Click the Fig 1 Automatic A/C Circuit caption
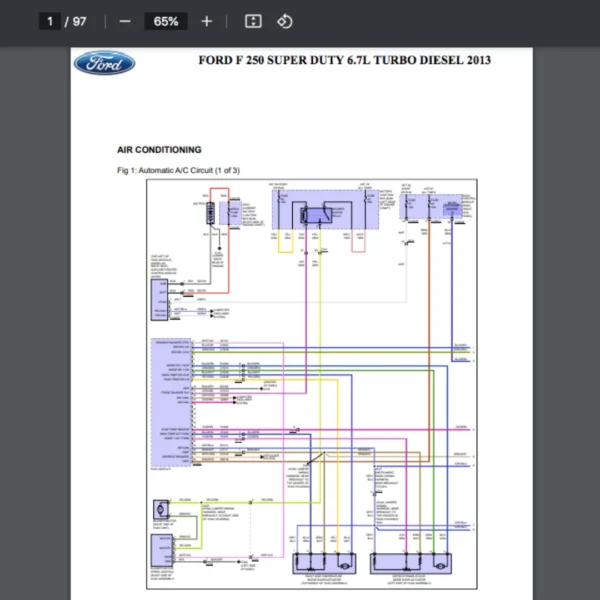The height and width of the screenshot is (600, 600). click(x=178, y=170)
